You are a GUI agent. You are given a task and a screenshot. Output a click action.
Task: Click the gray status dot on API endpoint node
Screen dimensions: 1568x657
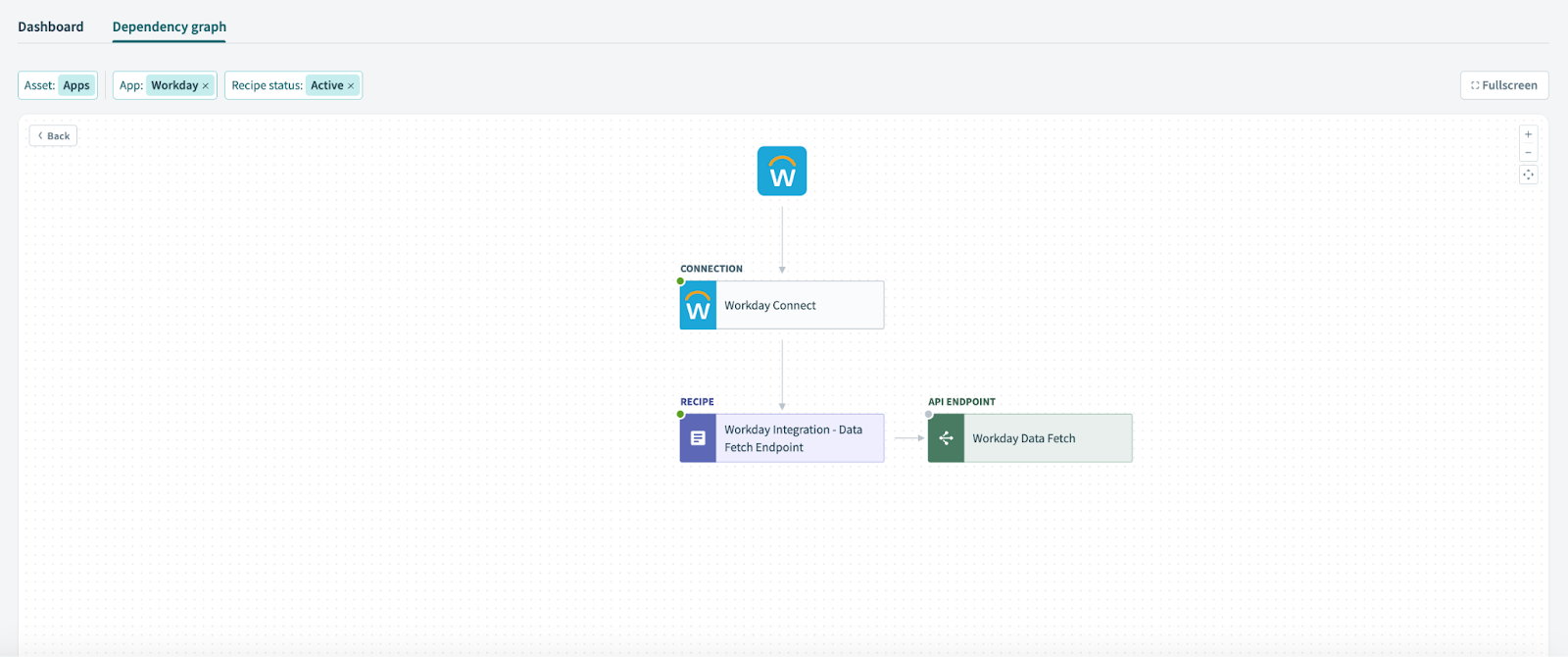point(929,415)
